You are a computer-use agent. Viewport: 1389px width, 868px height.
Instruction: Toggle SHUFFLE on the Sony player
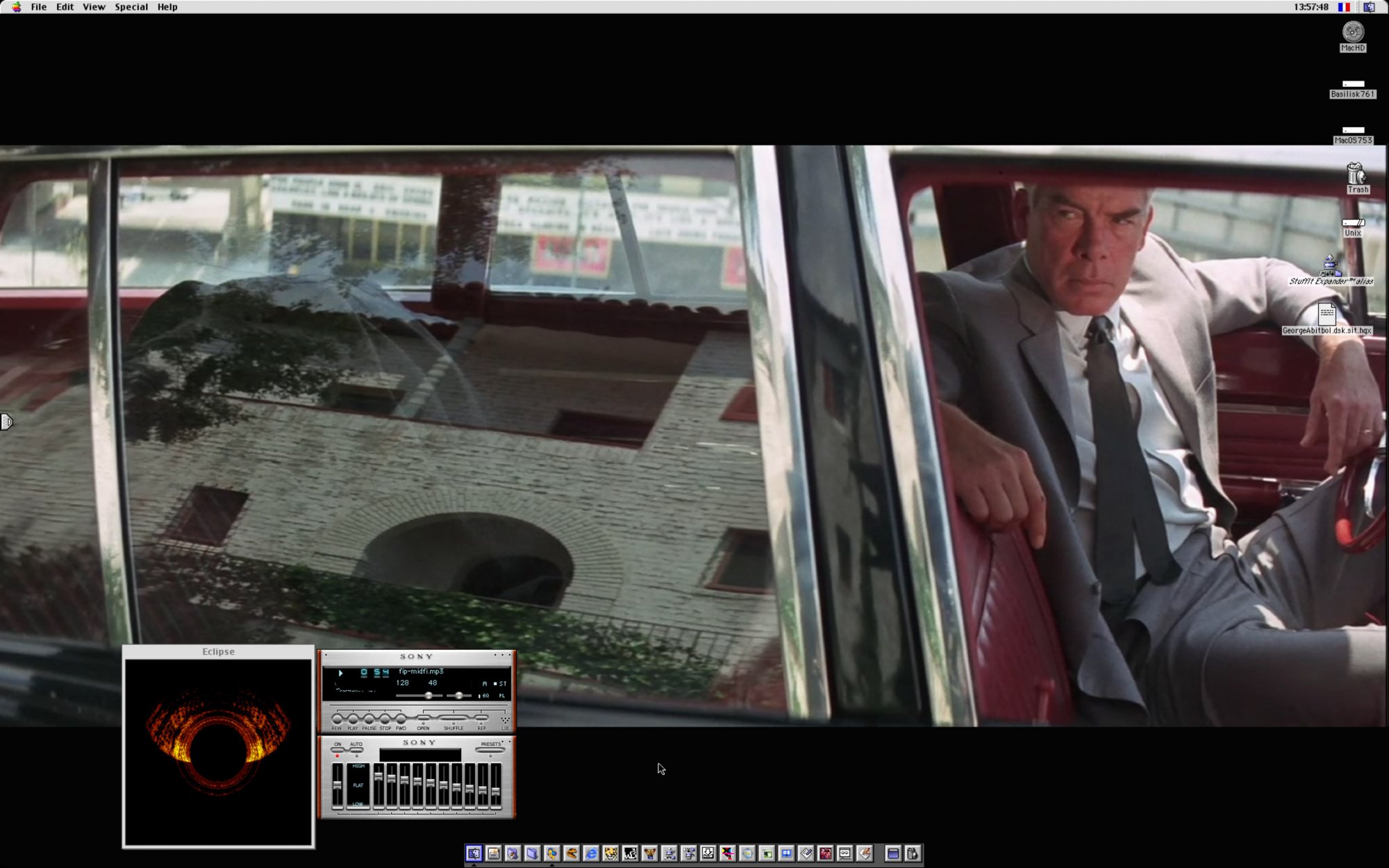pos(454,718)
